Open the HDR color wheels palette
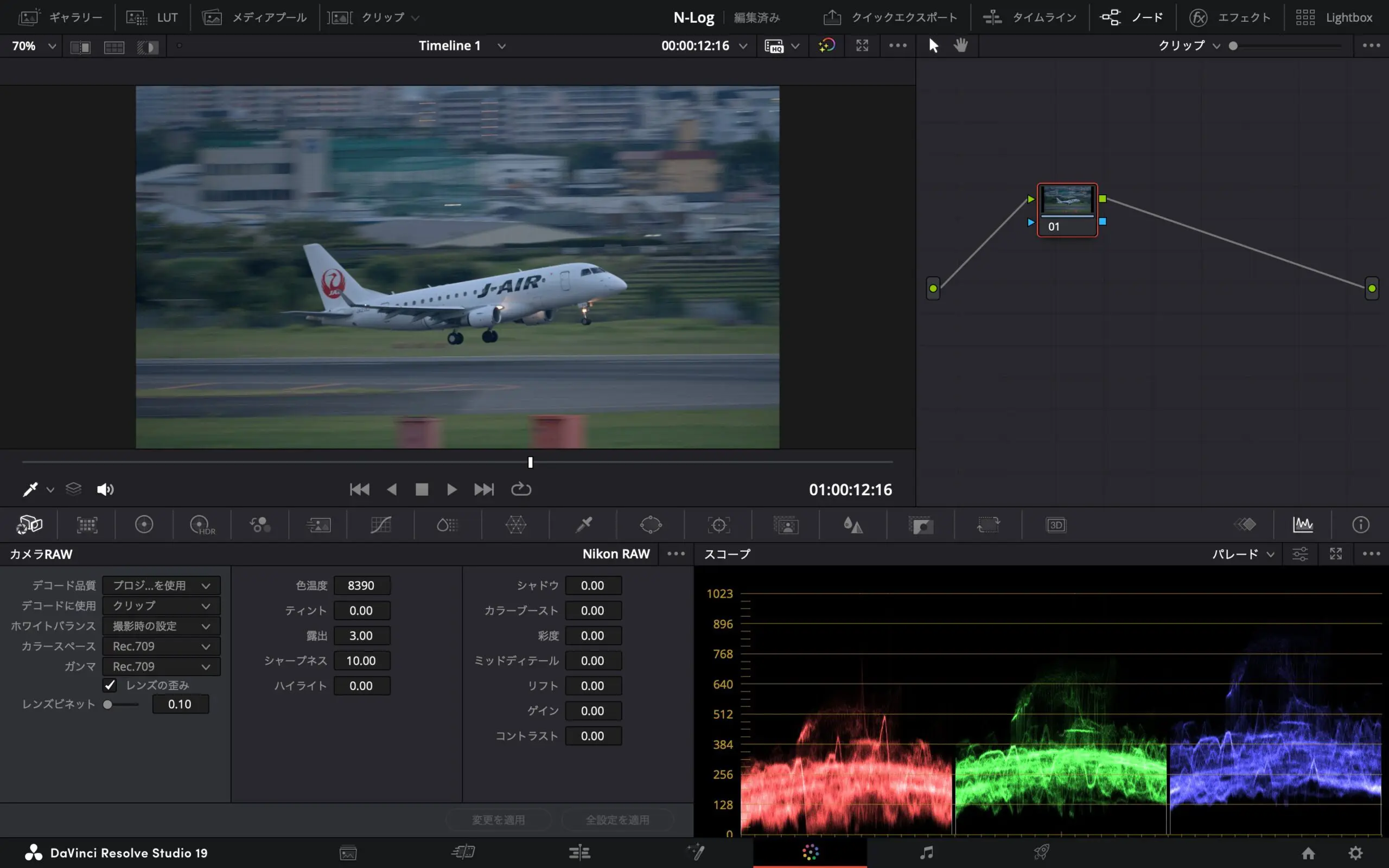The image size is (1389, 868). (x=202, y=525)
